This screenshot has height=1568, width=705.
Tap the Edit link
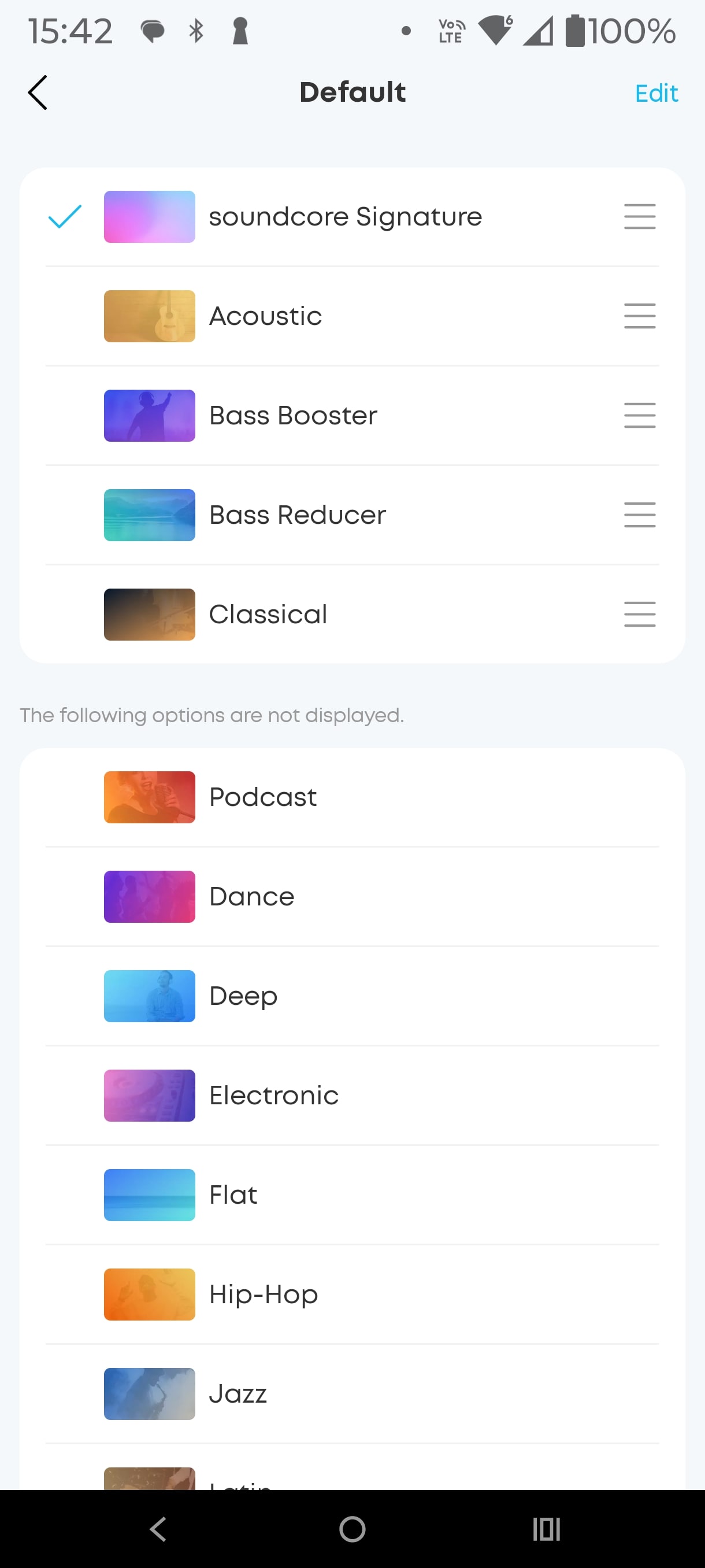coord(656,93)
